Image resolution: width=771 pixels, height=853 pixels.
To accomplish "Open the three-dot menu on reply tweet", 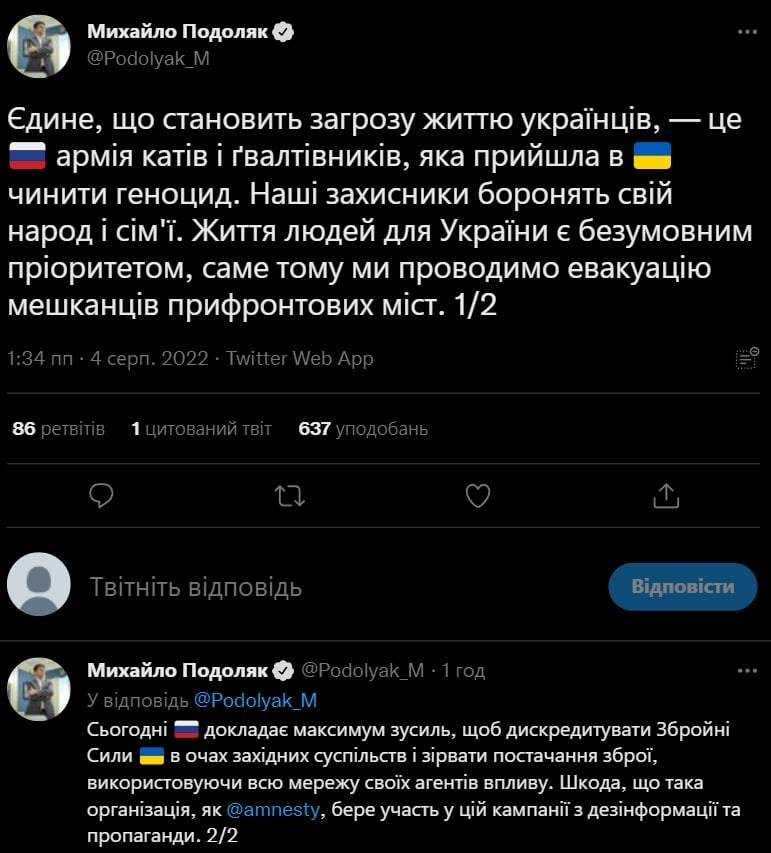I will click(747, 670).
